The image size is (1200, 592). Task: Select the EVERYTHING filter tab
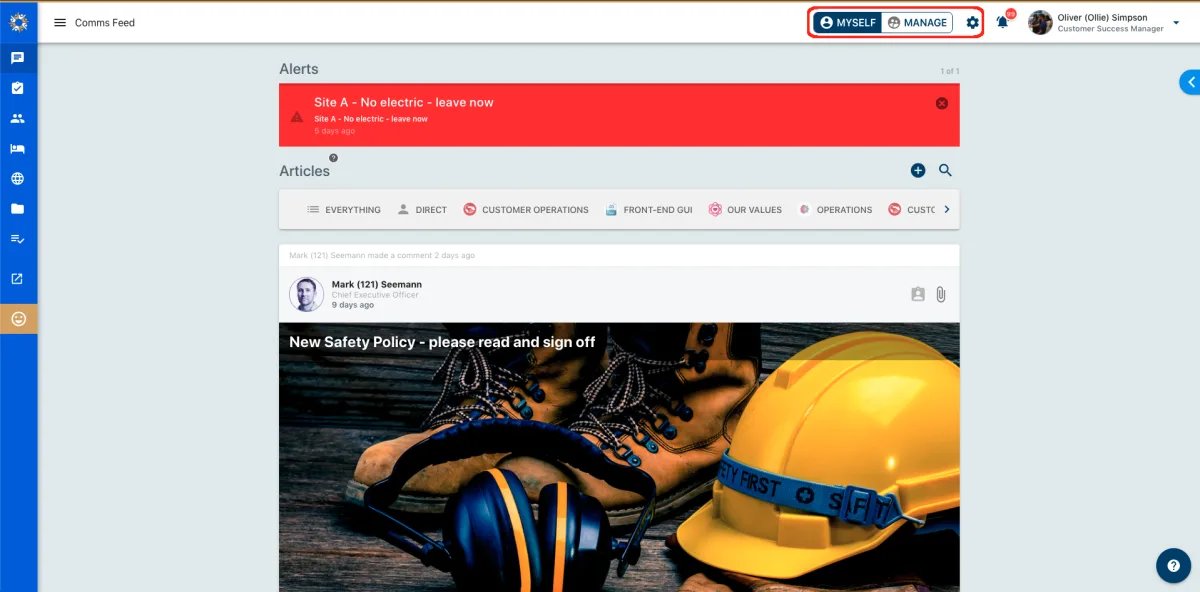pyautogui.click(x=343, y=210)
